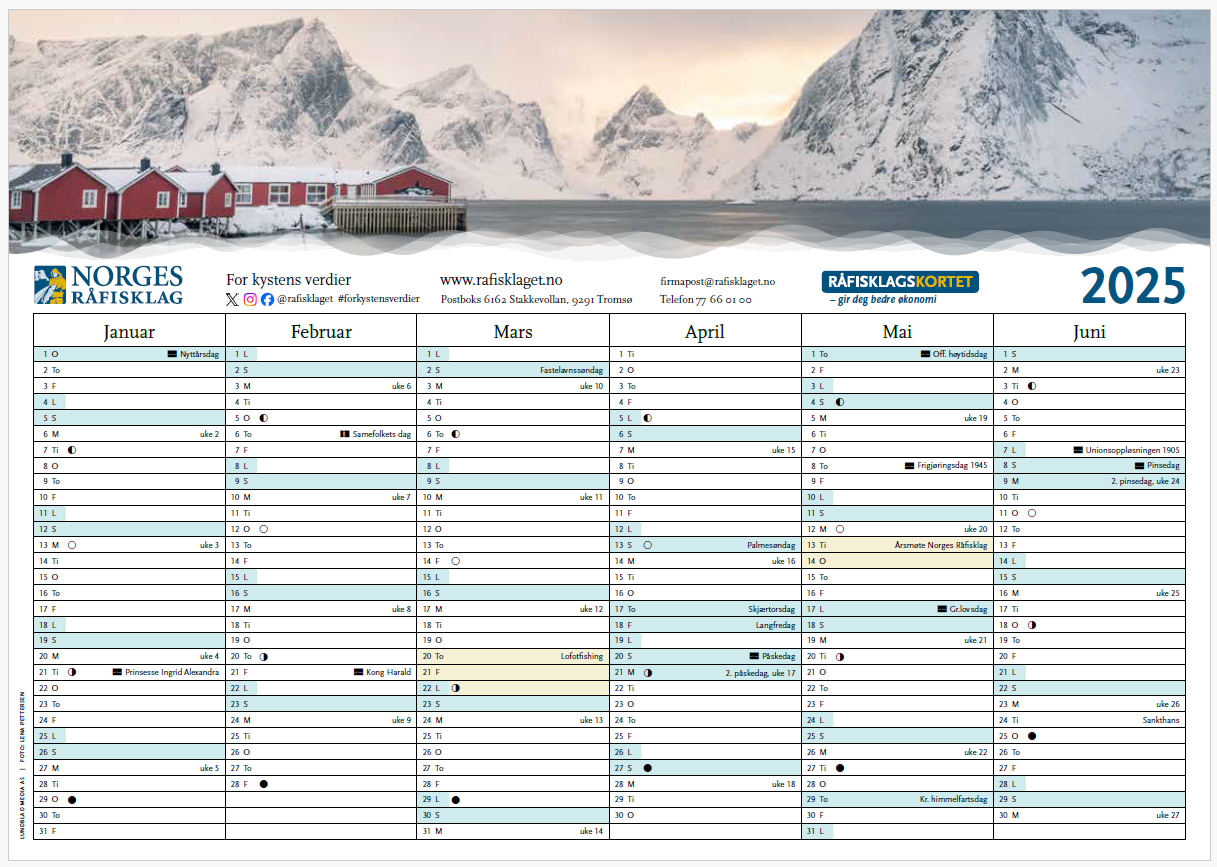
Task: Select the Januar month header
Action: click(129, 332)
